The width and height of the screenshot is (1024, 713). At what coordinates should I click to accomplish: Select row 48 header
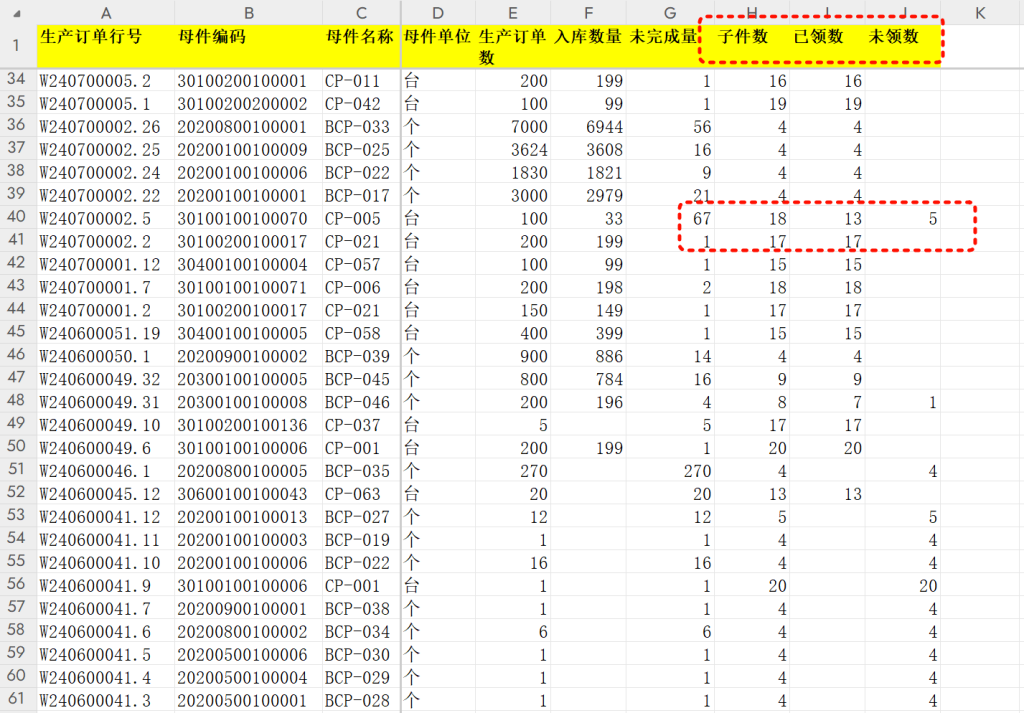click(x=16, y=400)
